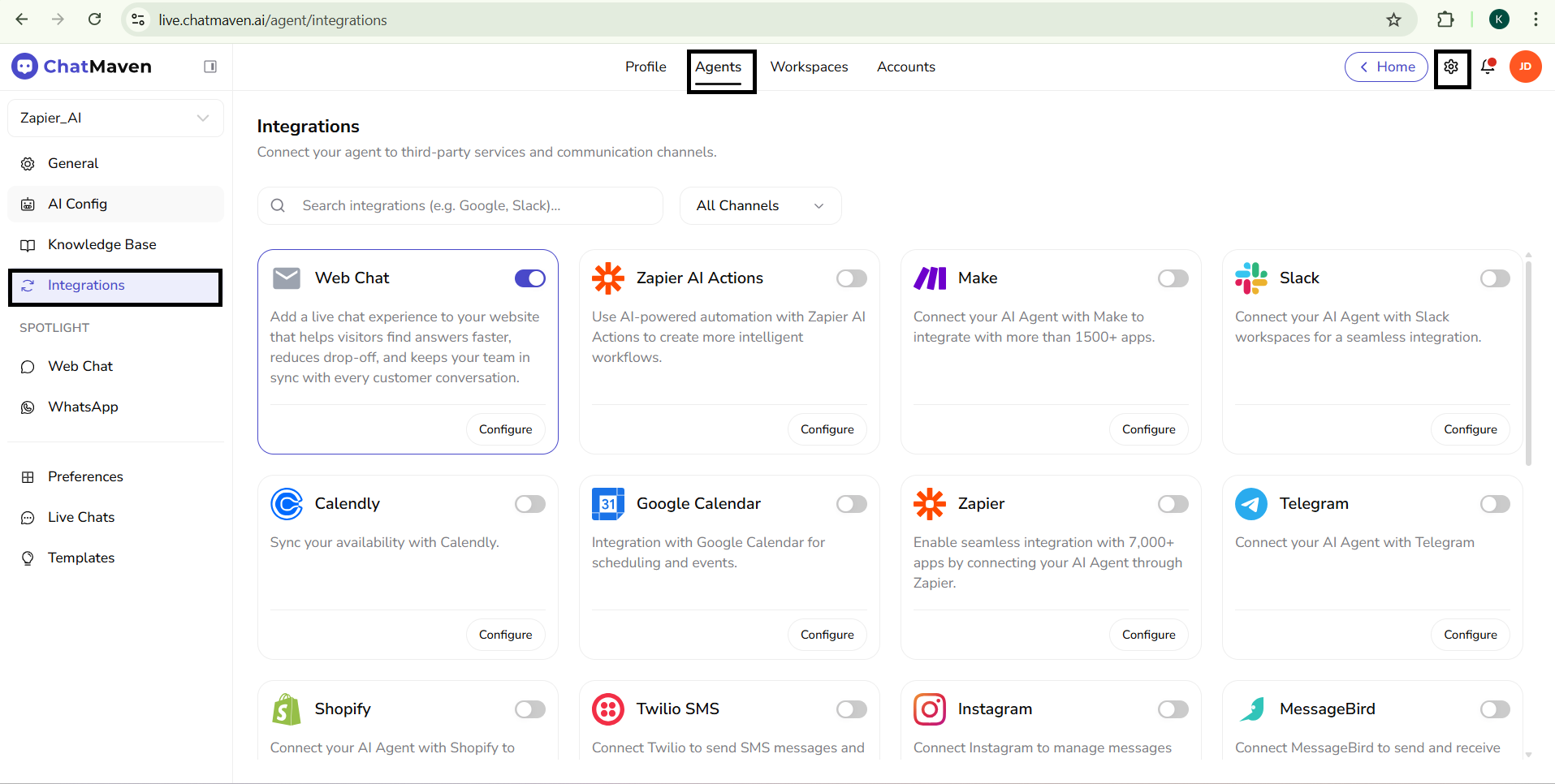Open the All Channels dropdown
The image size is (1555, 784).
pyautogui.click(x=759, y=205)
